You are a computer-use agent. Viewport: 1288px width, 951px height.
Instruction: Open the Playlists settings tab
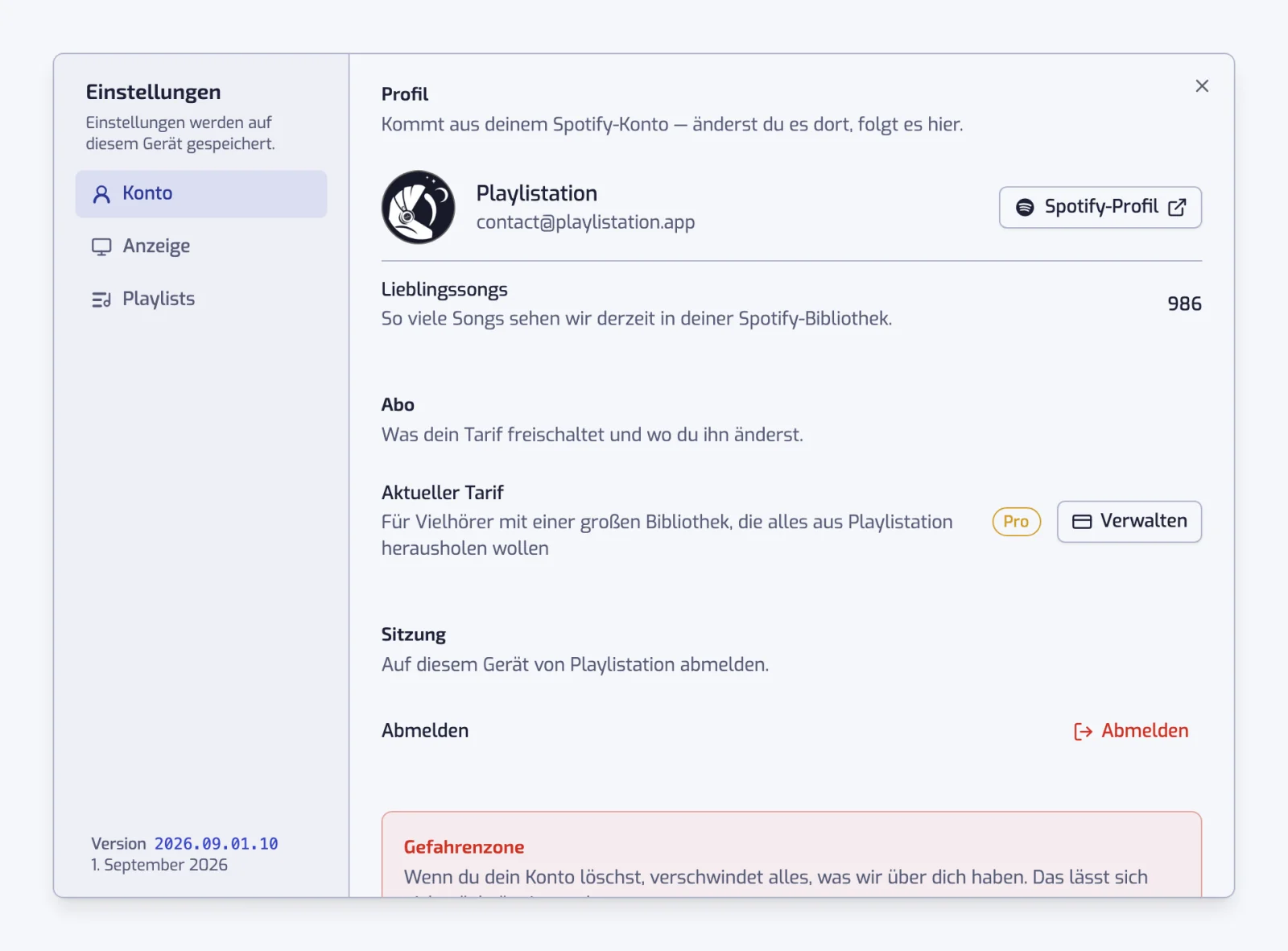[201, 300]
